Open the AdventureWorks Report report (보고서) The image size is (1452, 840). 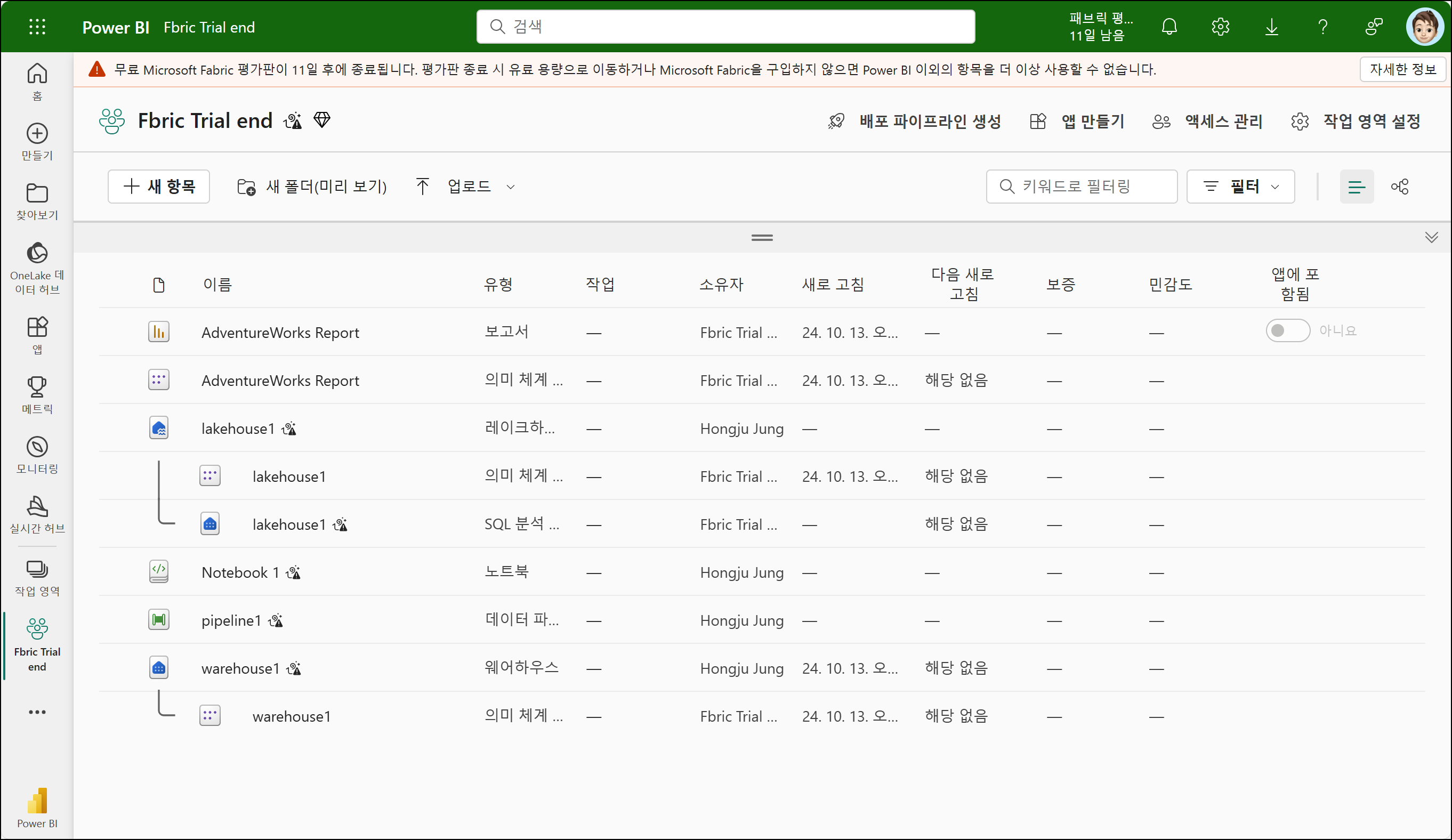tap(280, 333)
